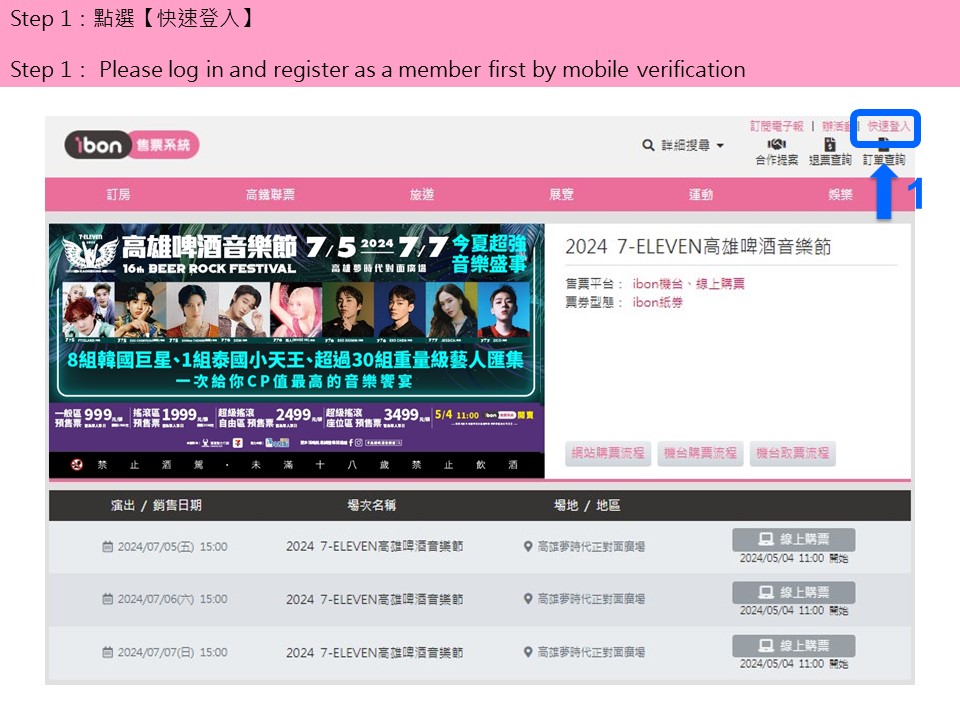This screenshot has width=960, height=720.
Task: Click the title 2024 7-ELEVEN高雄啤酒音樂節 heading
Action: 698,247
